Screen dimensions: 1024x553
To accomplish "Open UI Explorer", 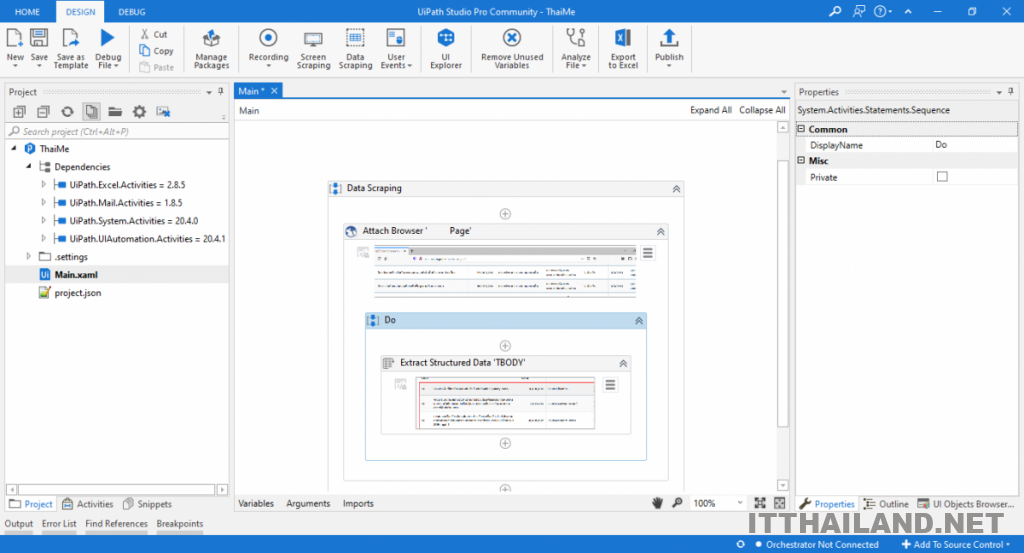I will [x=446, y=48].
